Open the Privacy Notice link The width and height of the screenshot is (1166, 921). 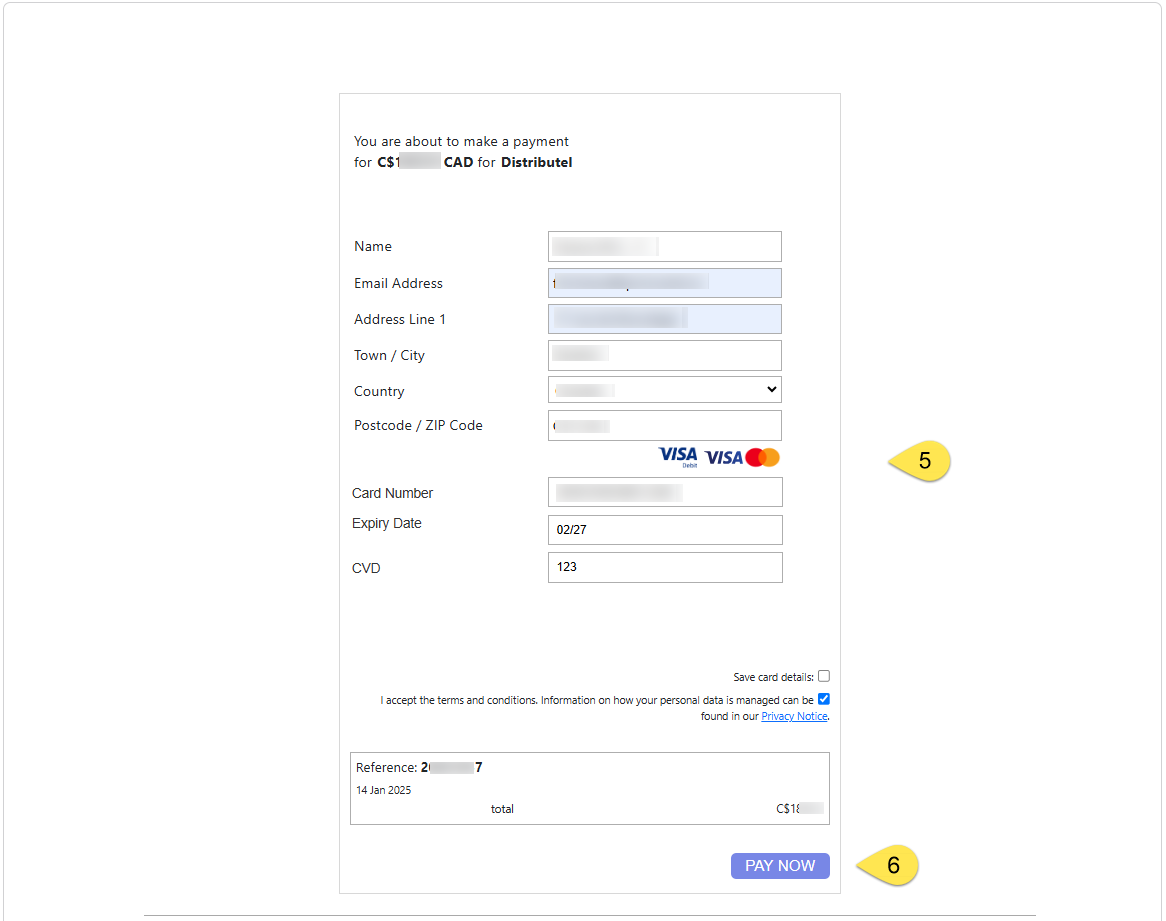click(793, 716)
